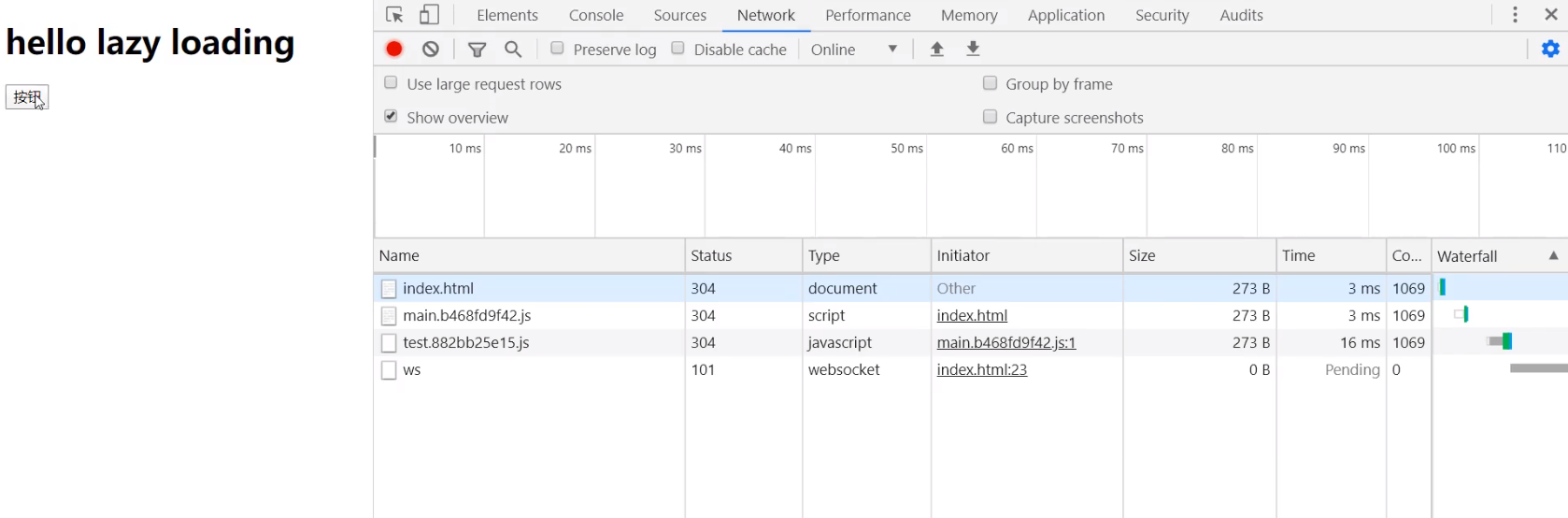
Task: Click the 50 ms mark in overview timeline
Action: [906, 149]
